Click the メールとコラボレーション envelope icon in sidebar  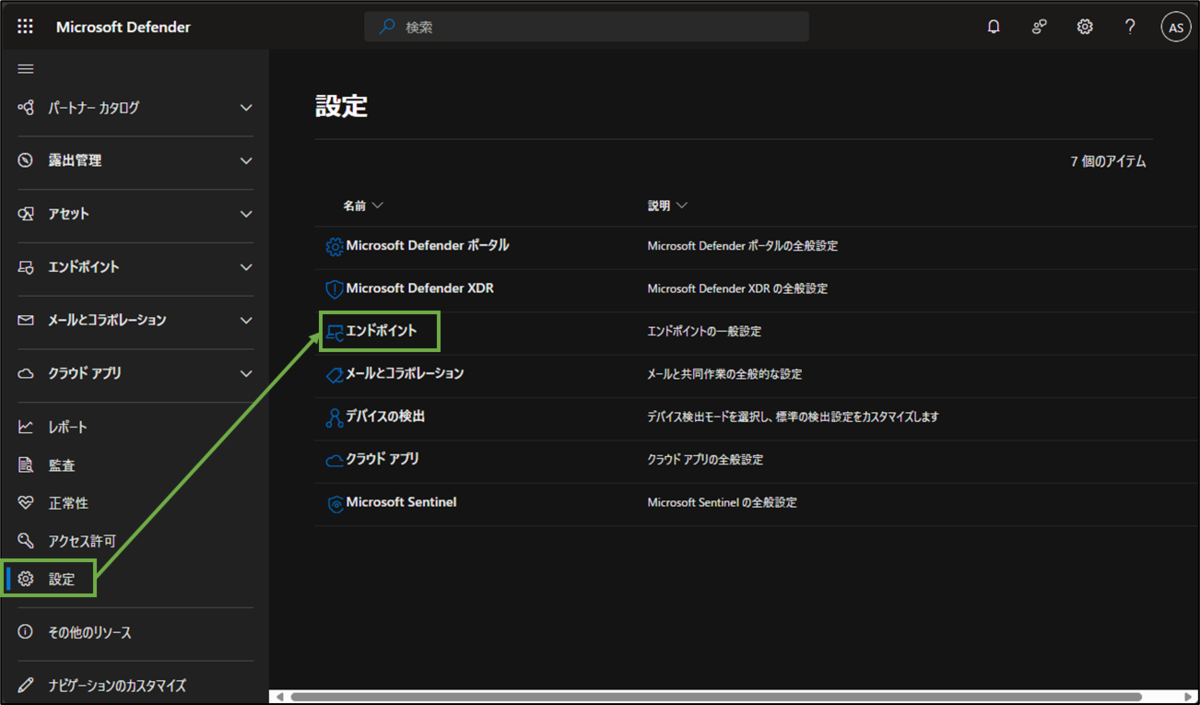point(26,320)
